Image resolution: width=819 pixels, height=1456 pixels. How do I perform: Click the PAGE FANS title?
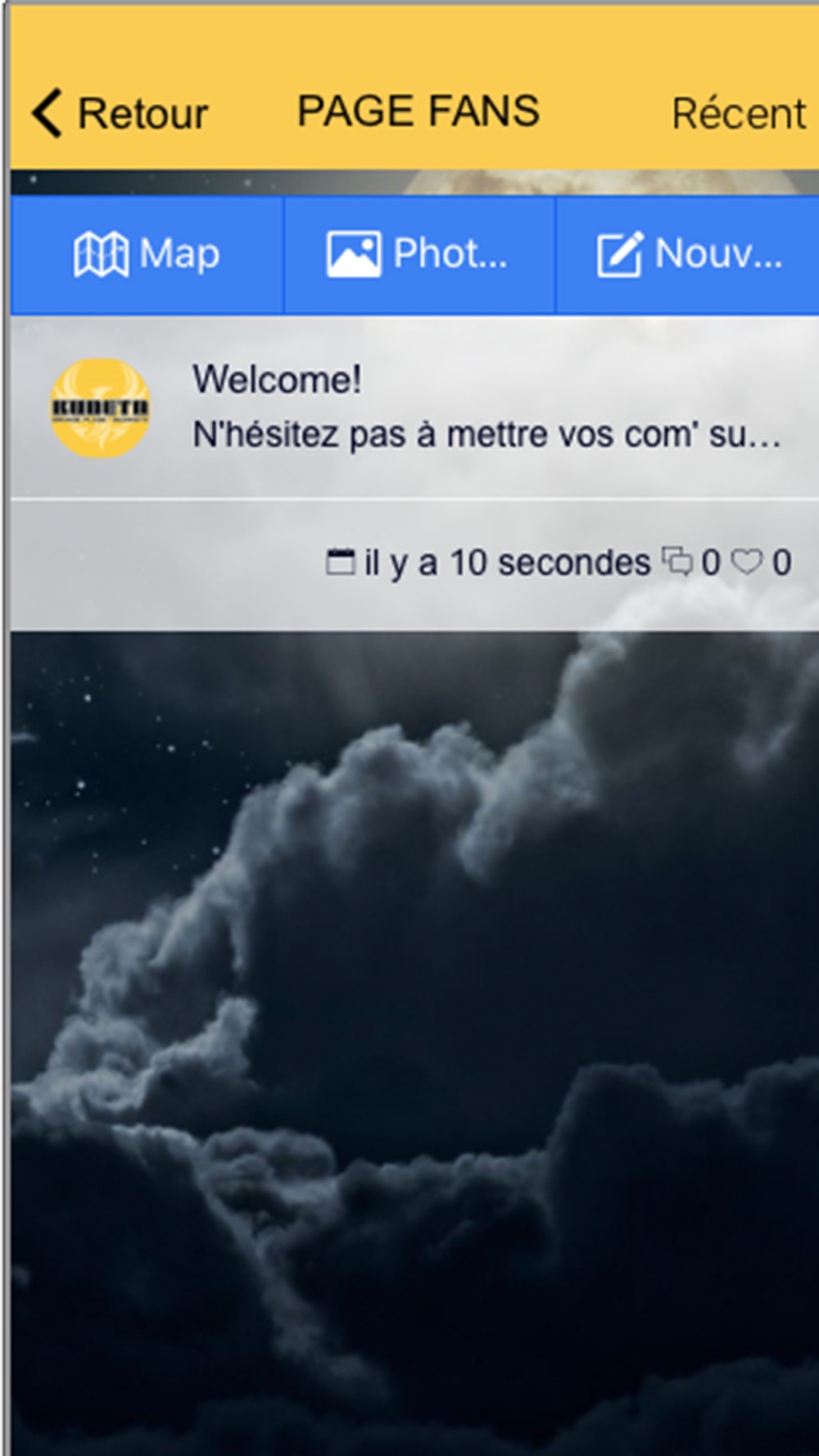pos(418,111)
